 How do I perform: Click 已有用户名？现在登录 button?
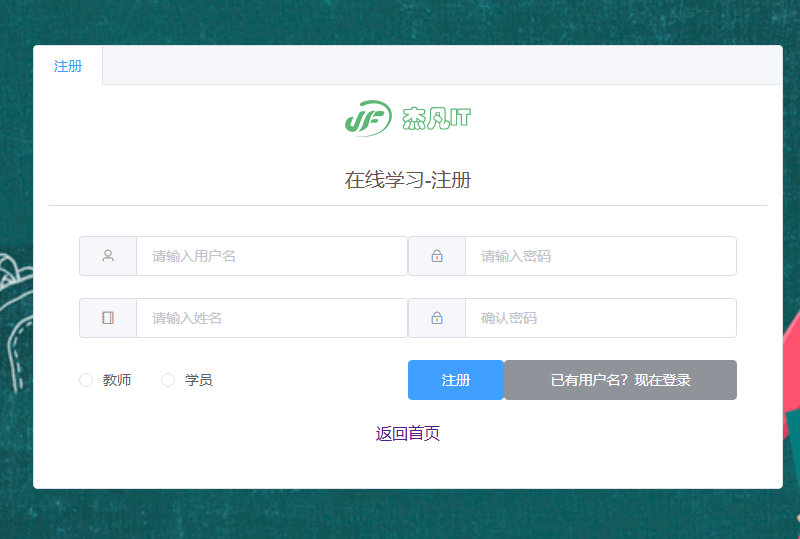[620, 380]
